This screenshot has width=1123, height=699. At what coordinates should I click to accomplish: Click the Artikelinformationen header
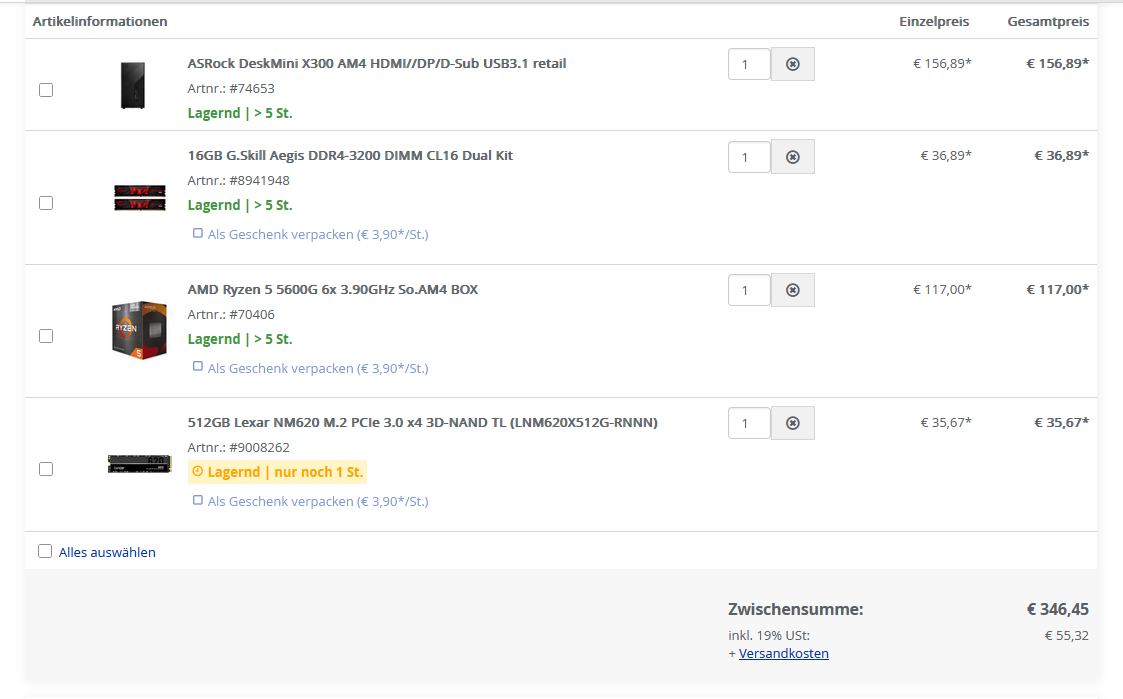(x=100, y=21)
